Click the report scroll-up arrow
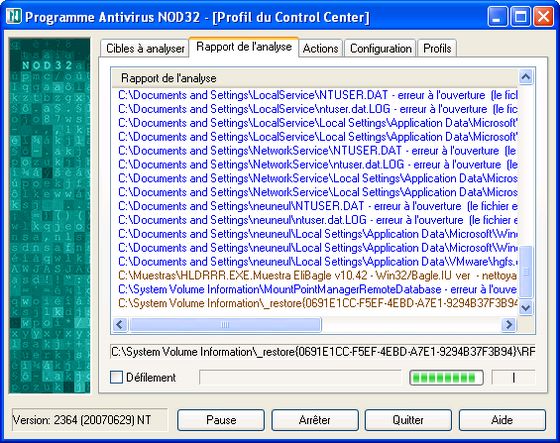This screenshot has width=560, height=443. coord(526,77)
